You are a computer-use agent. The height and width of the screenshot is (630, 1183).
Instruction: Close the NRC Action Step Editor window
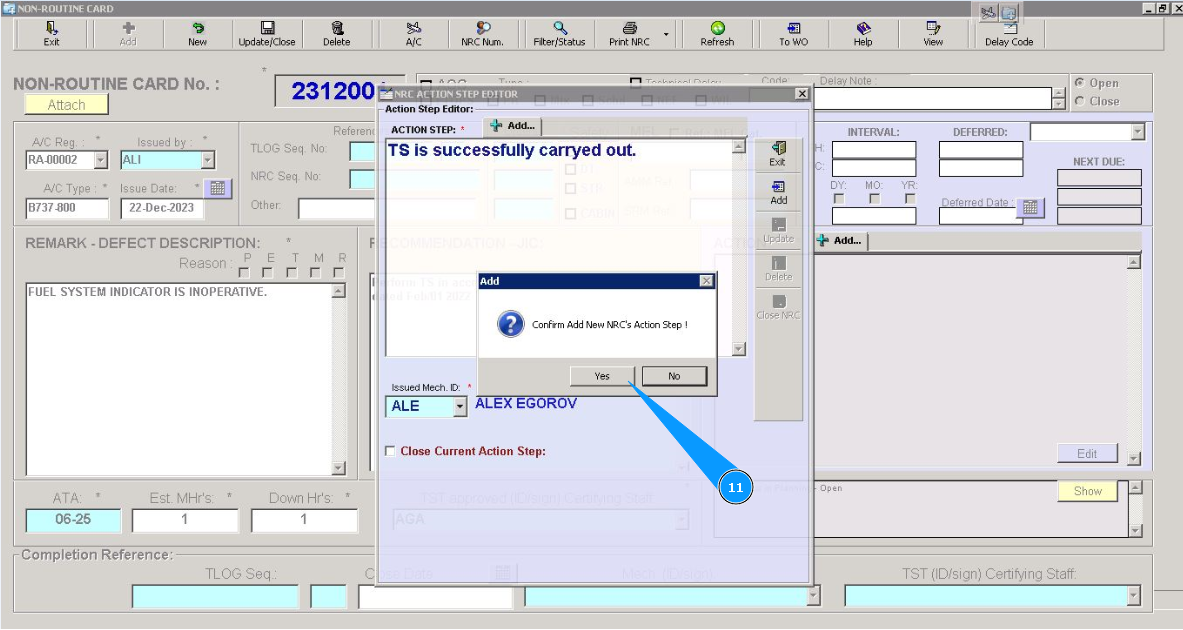pyautogui.click(x=802, y=94)
